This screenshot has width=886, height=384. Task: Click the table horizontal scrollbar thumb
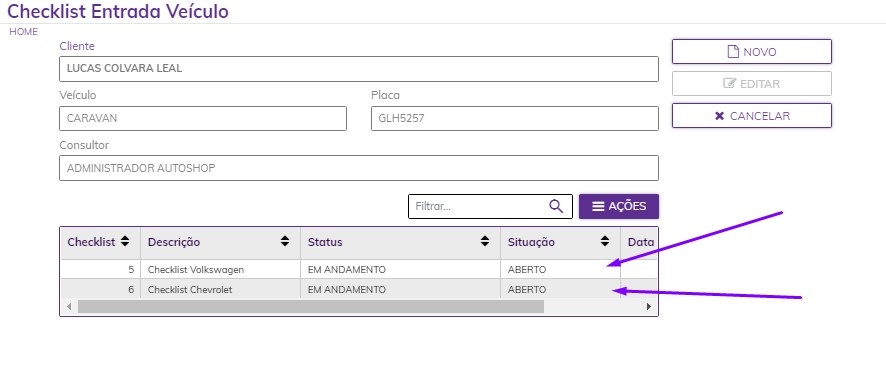coord(311,307)
